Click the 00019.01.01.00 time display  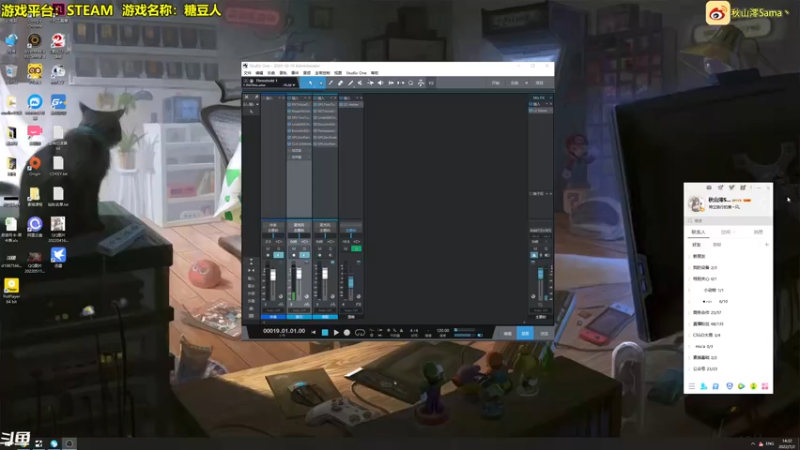284,331
